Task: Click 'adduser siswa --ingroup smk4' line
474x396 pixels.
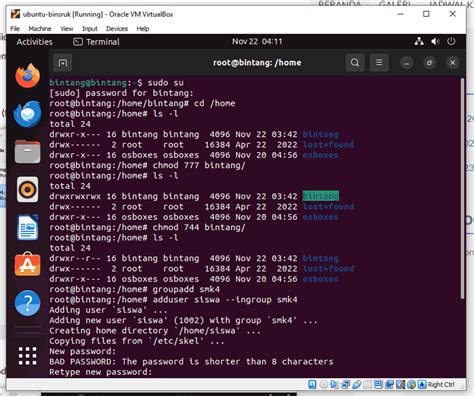Action: pyautogui.click(x=173, y=300)
